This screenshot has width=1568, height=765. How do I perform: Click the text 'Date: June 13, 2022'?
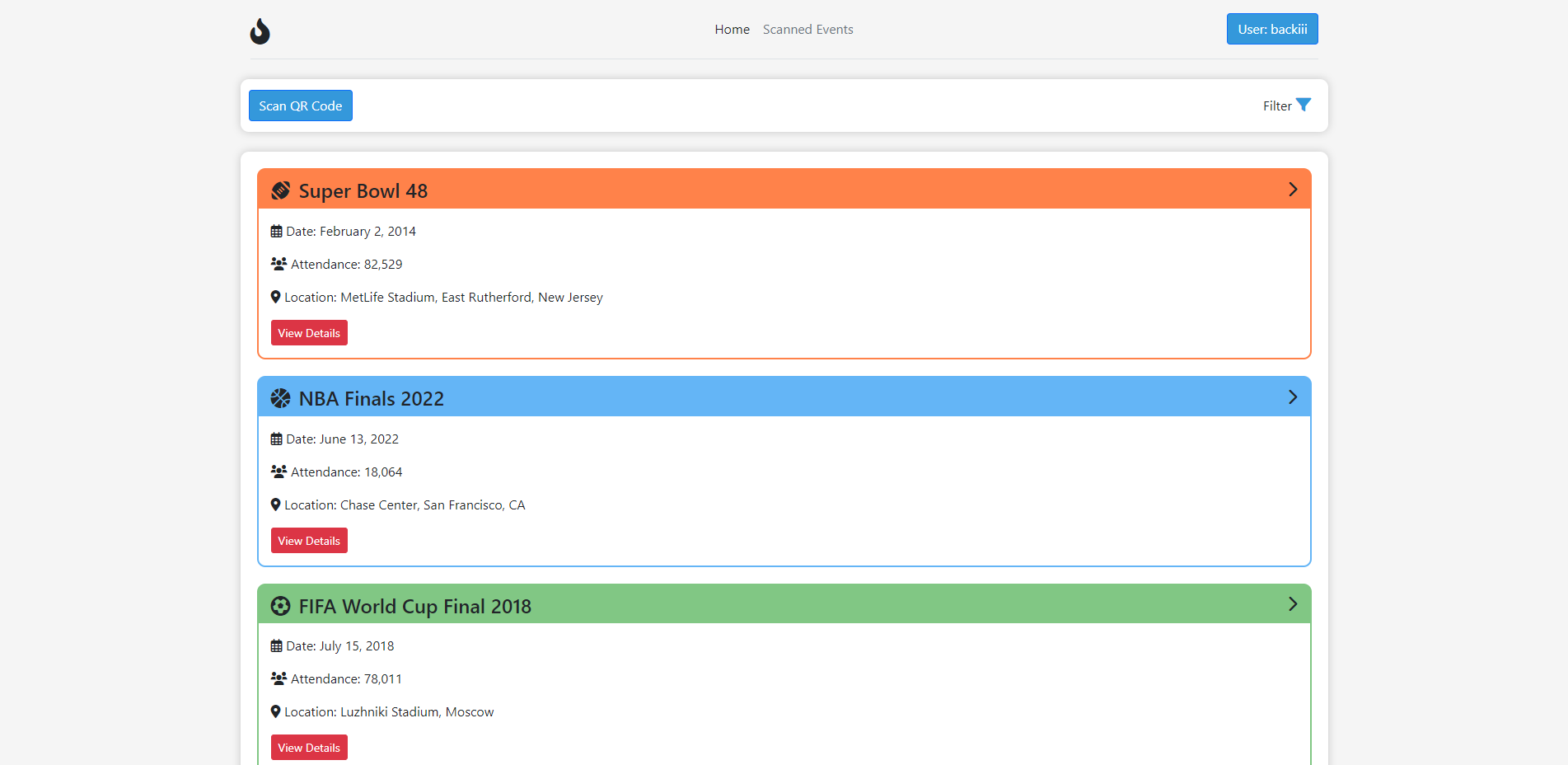pyautogui.click(x=342, y=439)
